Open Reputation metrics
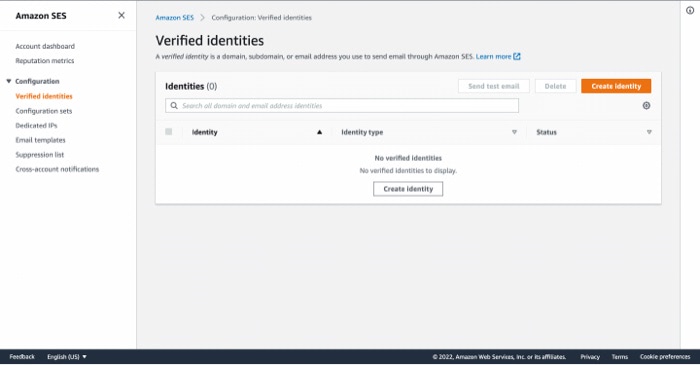Image resolution: width=700 pixels, height=365 pixels. 45,61
